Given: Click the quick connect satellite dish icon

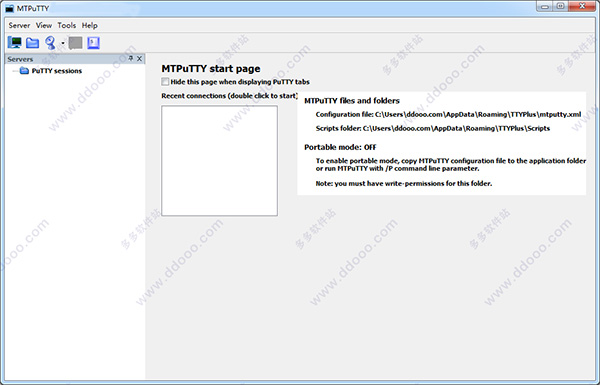Looking at the screenshot, I should (50, 43).
